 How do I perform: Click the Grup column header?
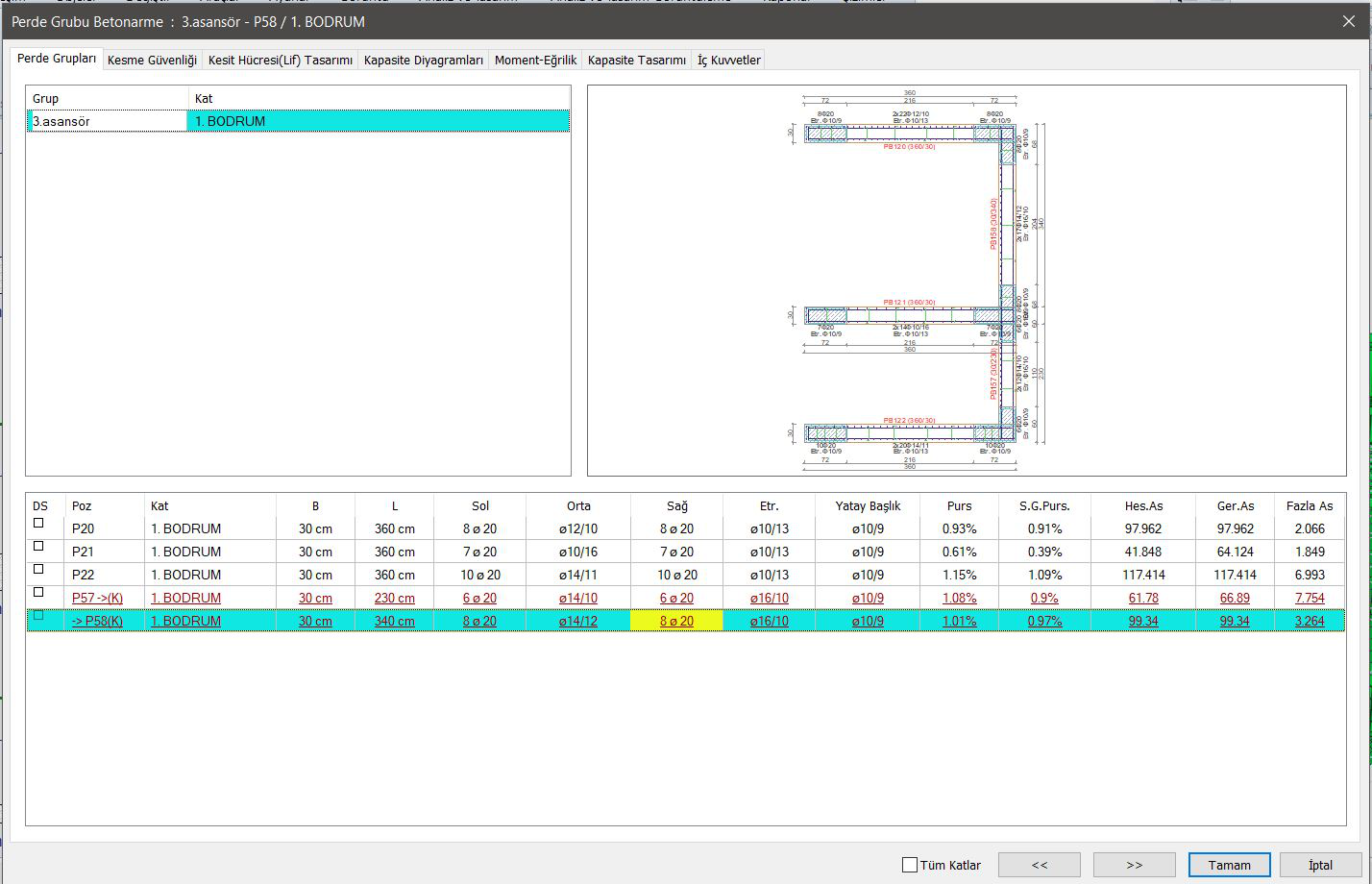(x=108, y=98)
